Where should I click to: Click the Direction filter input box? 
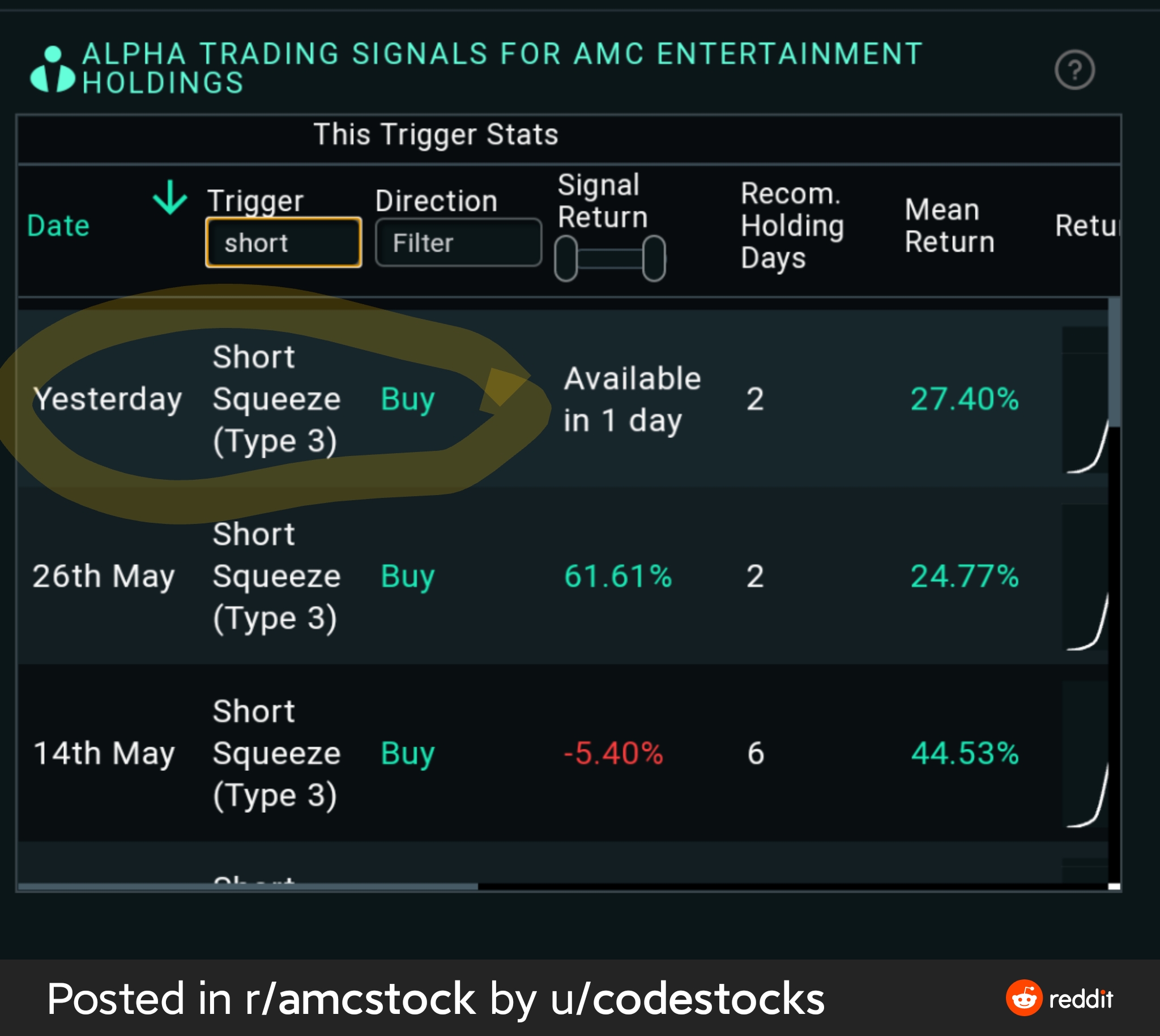tap(458, 243)
